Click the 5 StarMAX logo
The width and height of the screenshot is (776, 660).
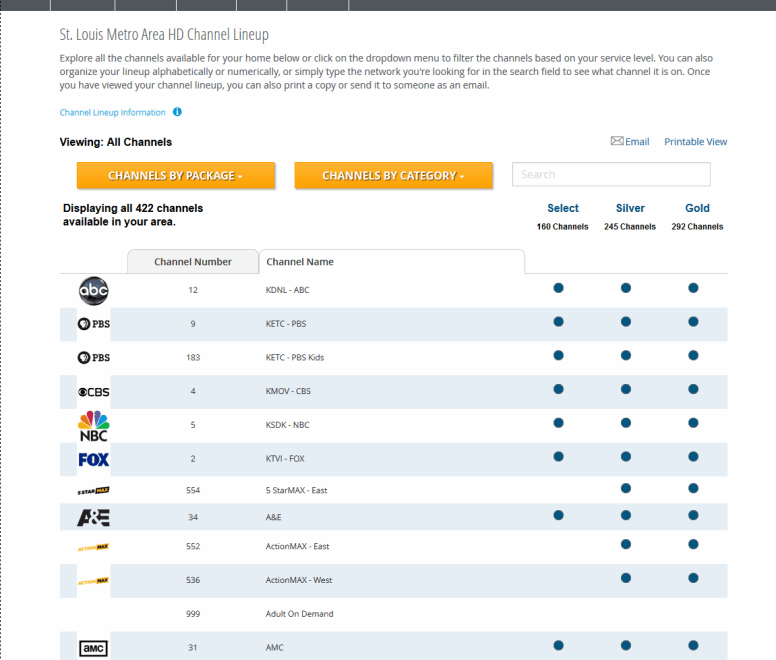[x=93, y=491]
